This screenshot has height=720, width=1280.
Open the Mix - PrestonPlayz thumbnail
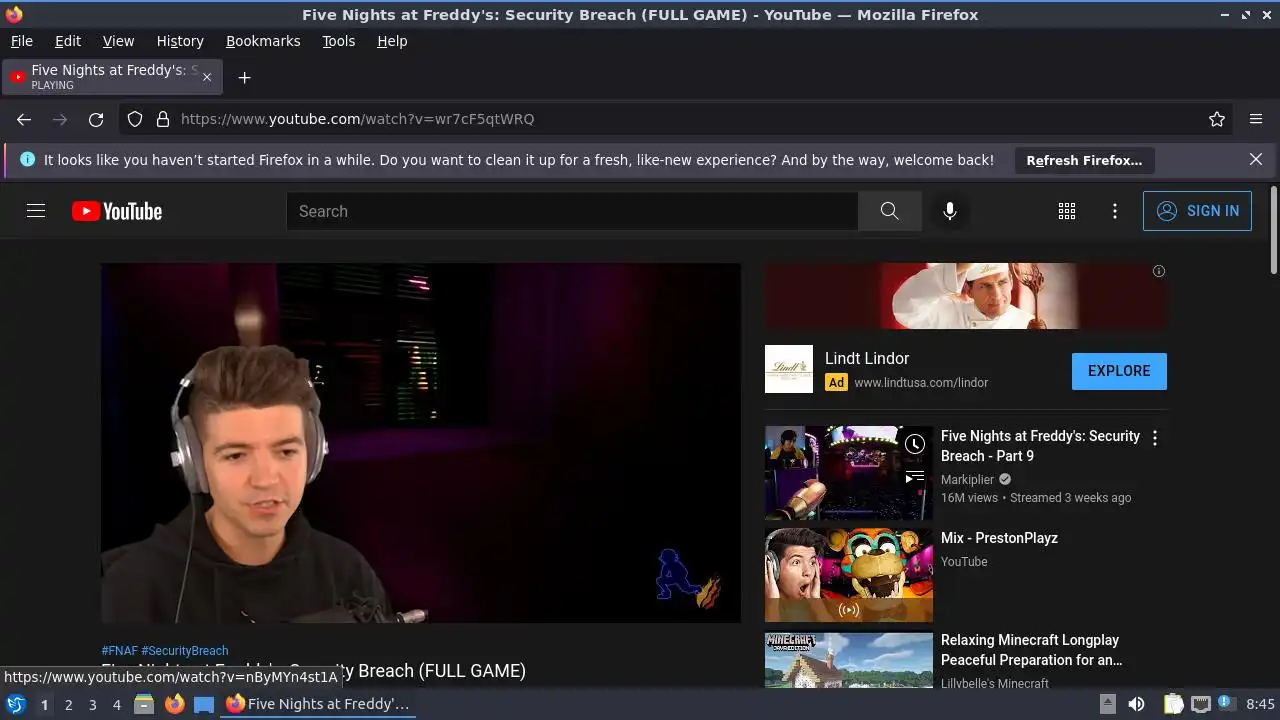click(849, 575)
